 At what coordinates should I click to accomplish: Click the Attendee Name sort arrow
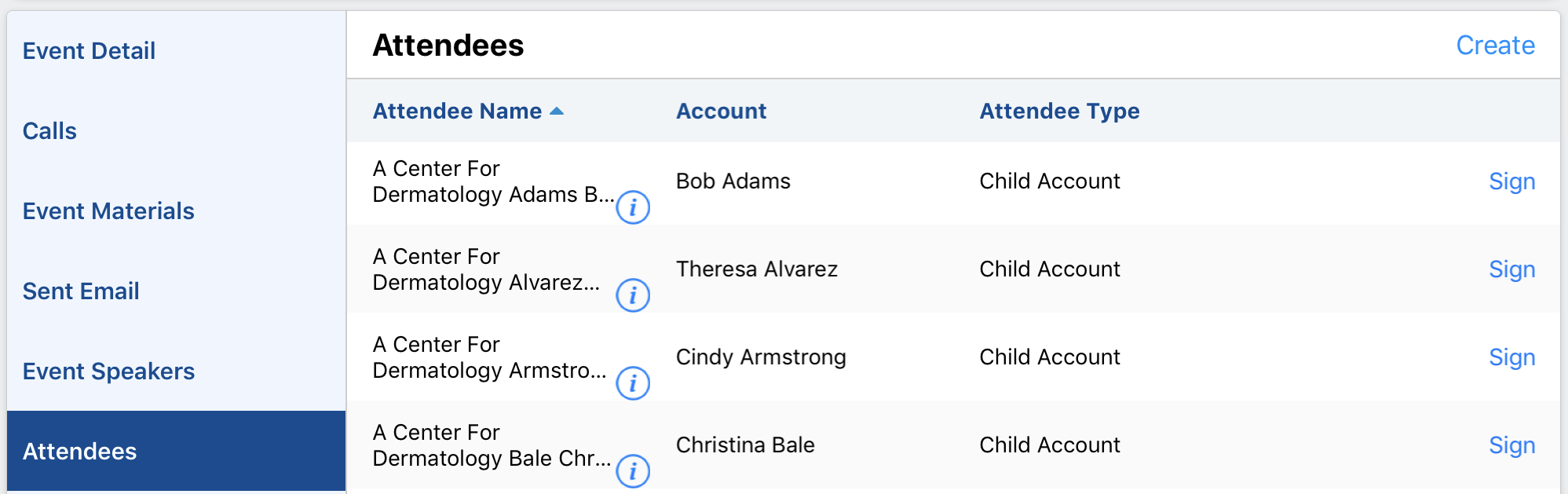tap(557, 112)
